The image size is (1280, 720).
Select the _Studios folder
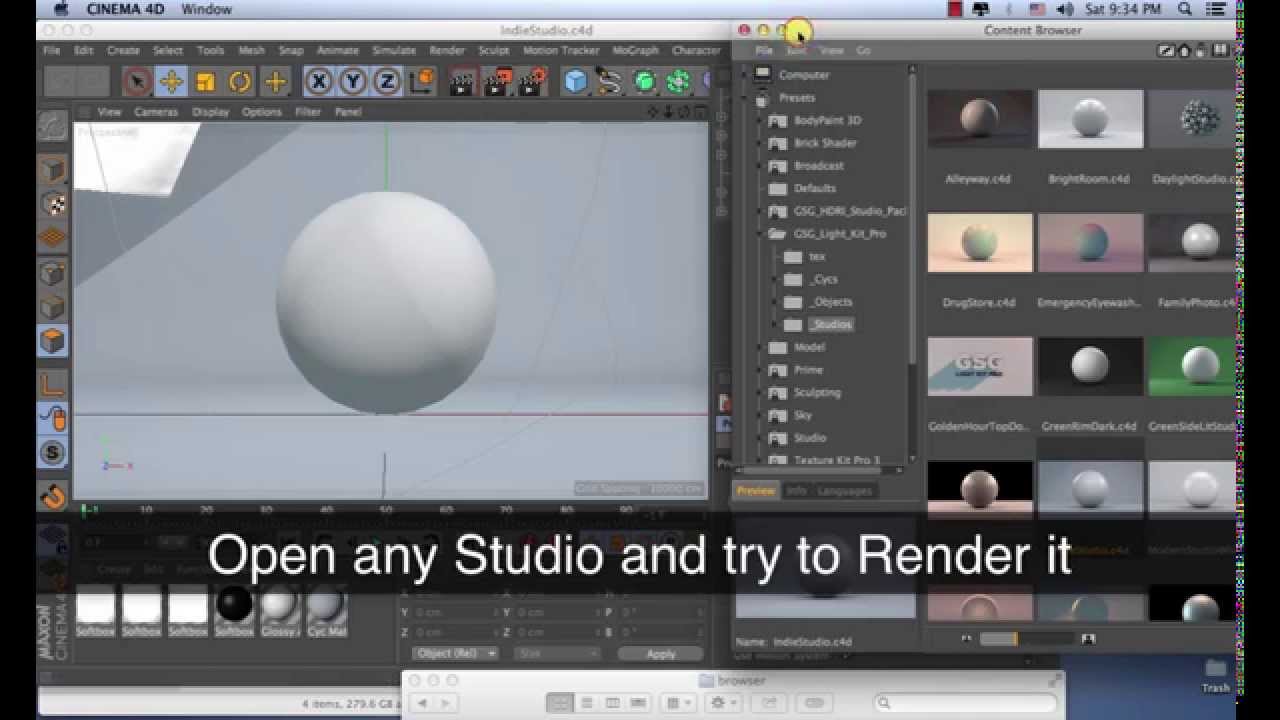(x=831, y=325)
